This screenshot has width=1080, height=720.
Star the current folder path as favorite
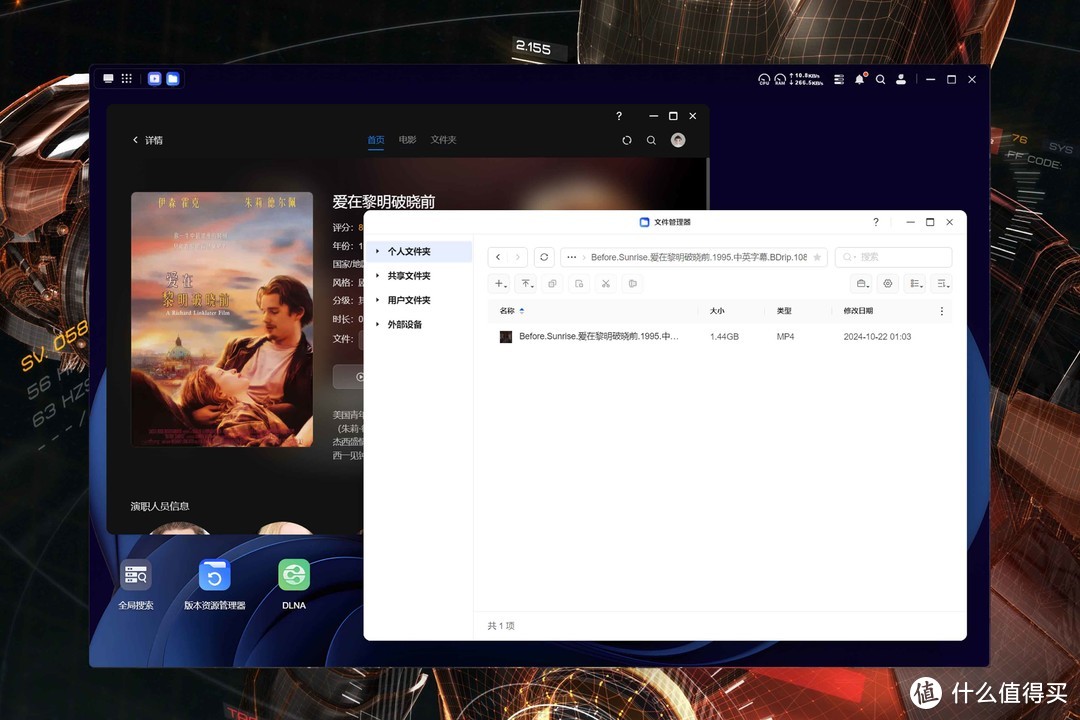pyautogui.click(x=818, y=257)
